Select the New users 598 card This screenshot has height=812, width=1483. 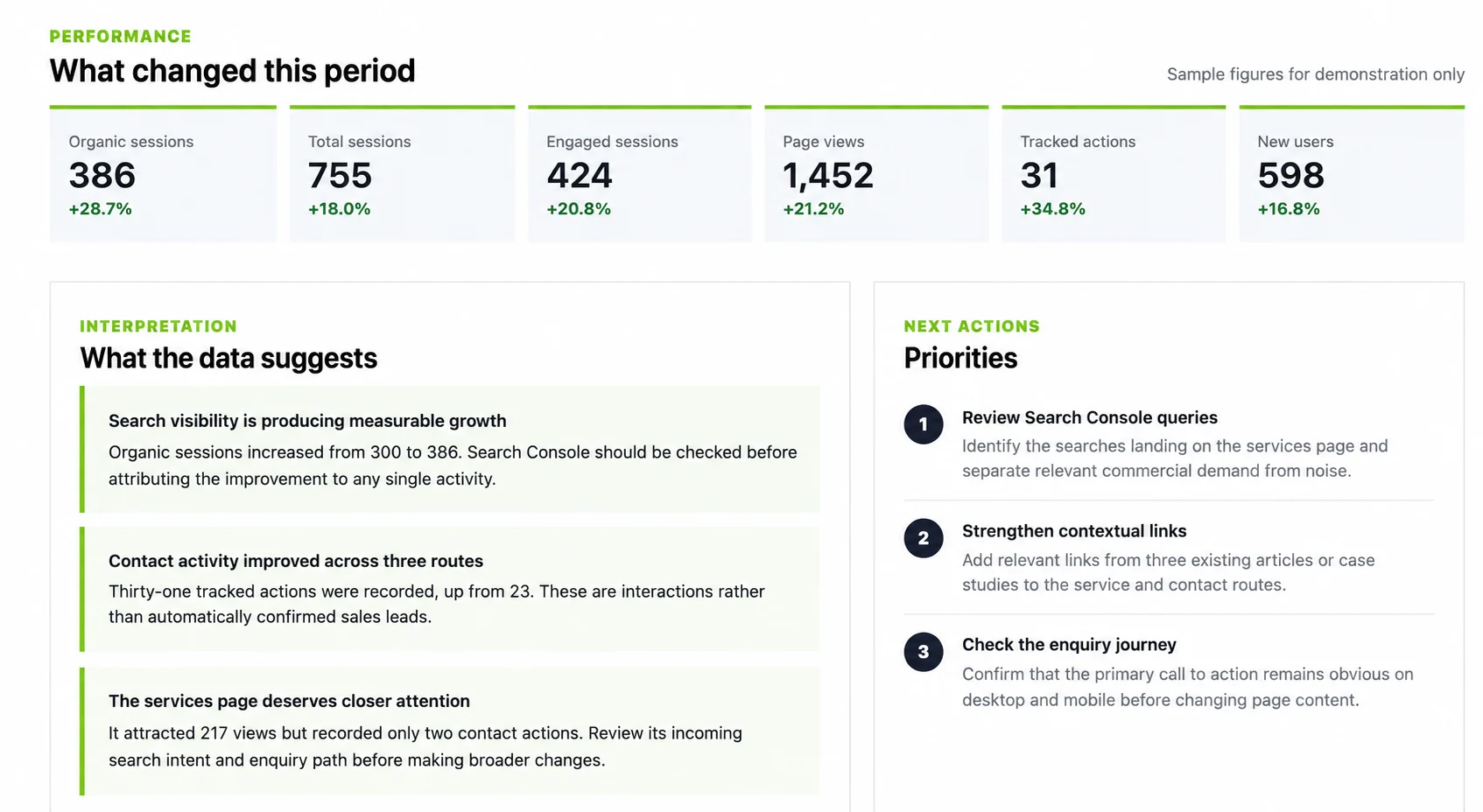1352,174
